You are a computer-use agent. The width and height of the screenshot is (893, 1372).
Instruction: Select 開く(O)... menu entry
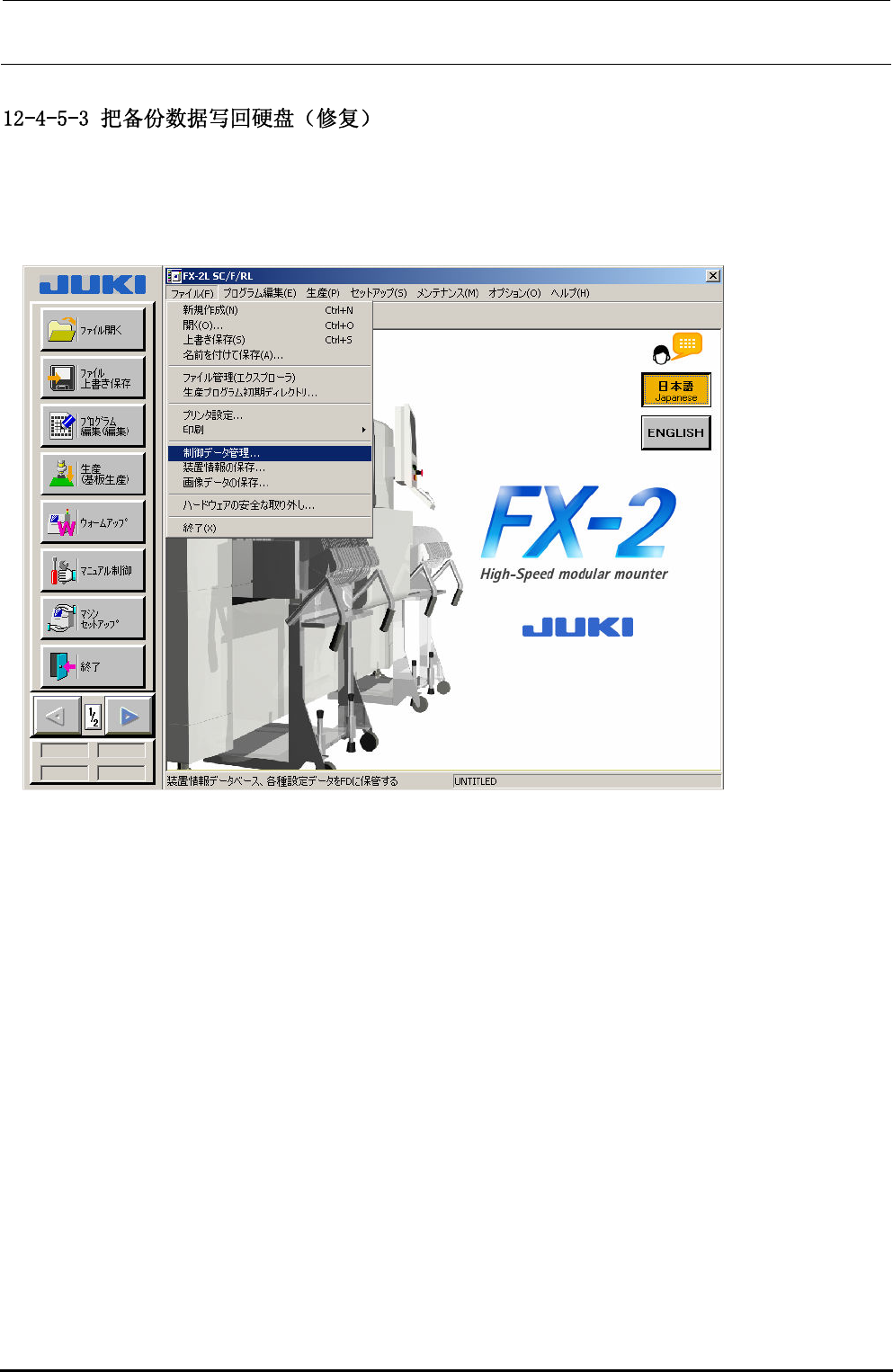pos(270,325)
